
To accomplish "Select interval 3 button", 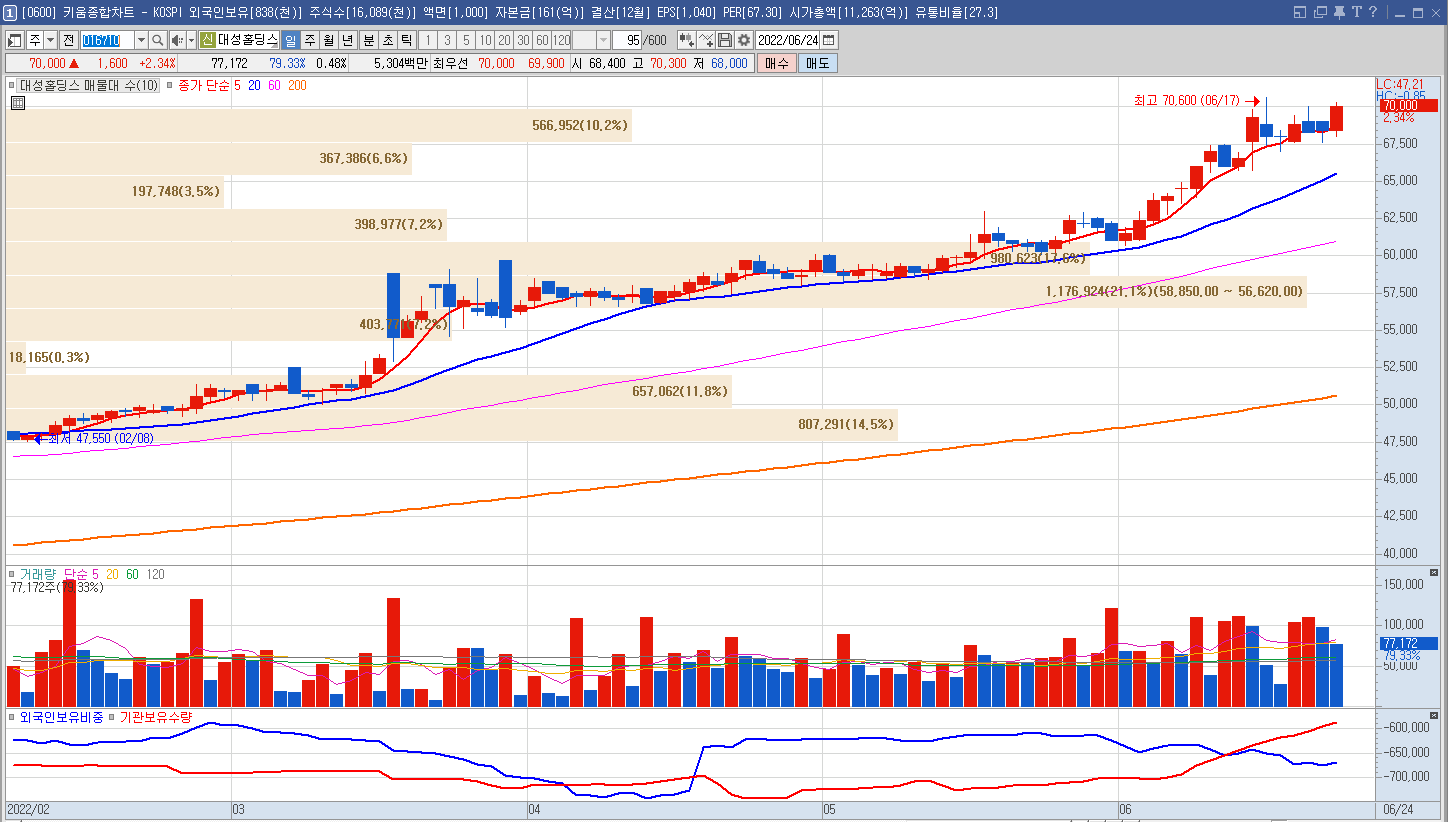I will (446, 40).
